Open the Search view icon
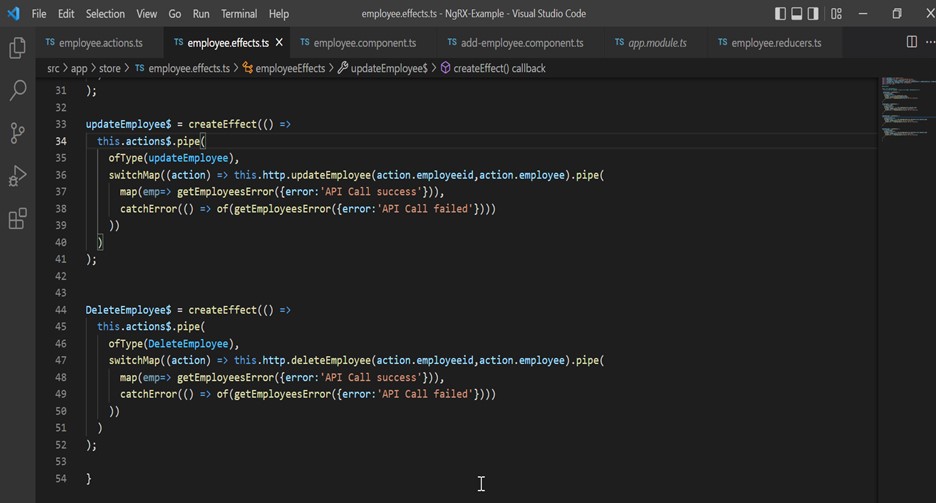This screenshot has width=936, height=503. 17,90
